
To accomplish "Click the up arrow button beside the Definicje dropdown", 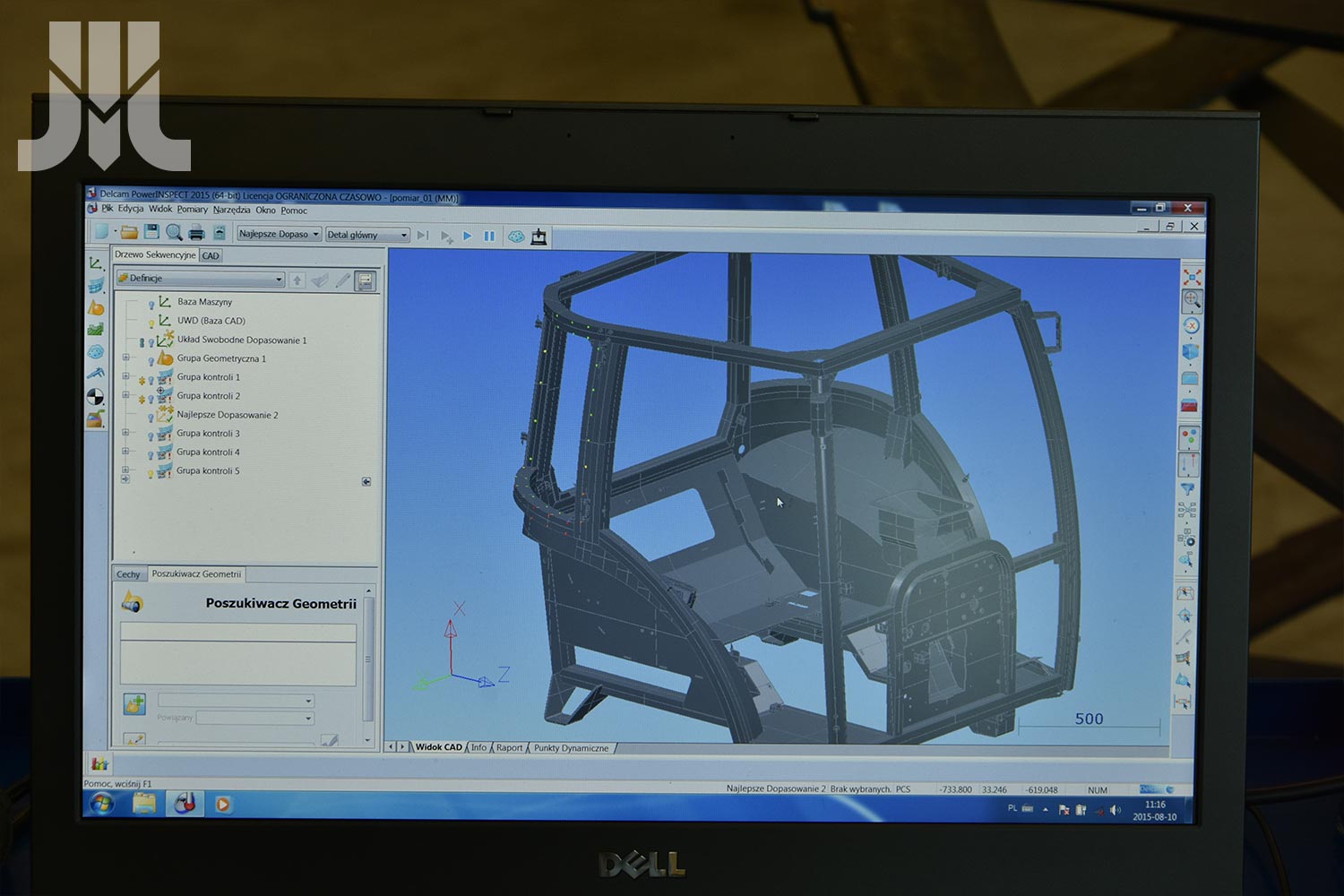I will pos(297,280).
